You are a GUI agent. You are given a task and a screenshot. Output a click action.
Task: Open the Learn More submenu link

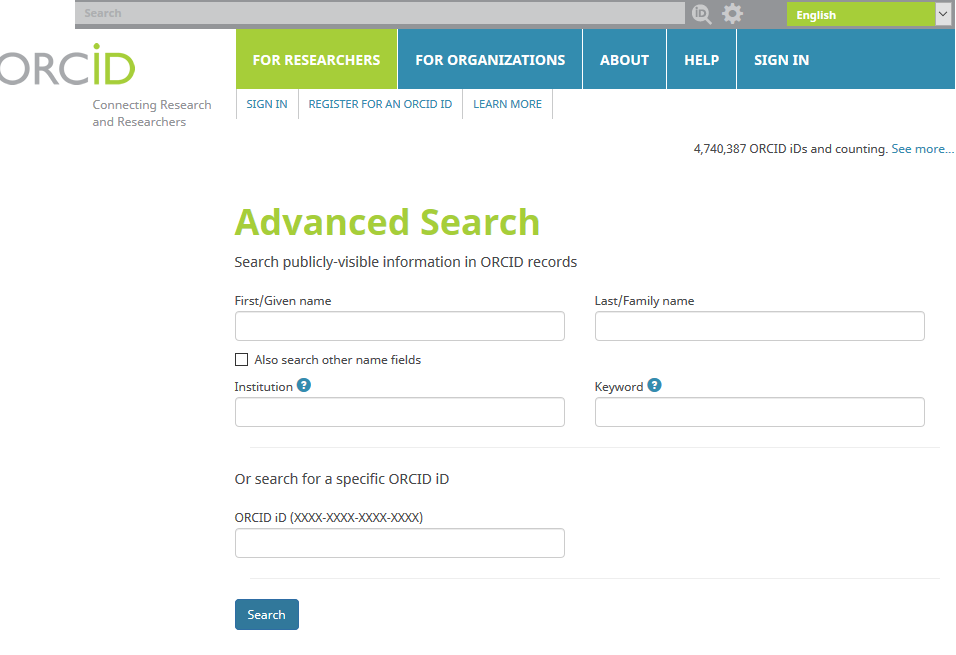(x=507, y=104)
